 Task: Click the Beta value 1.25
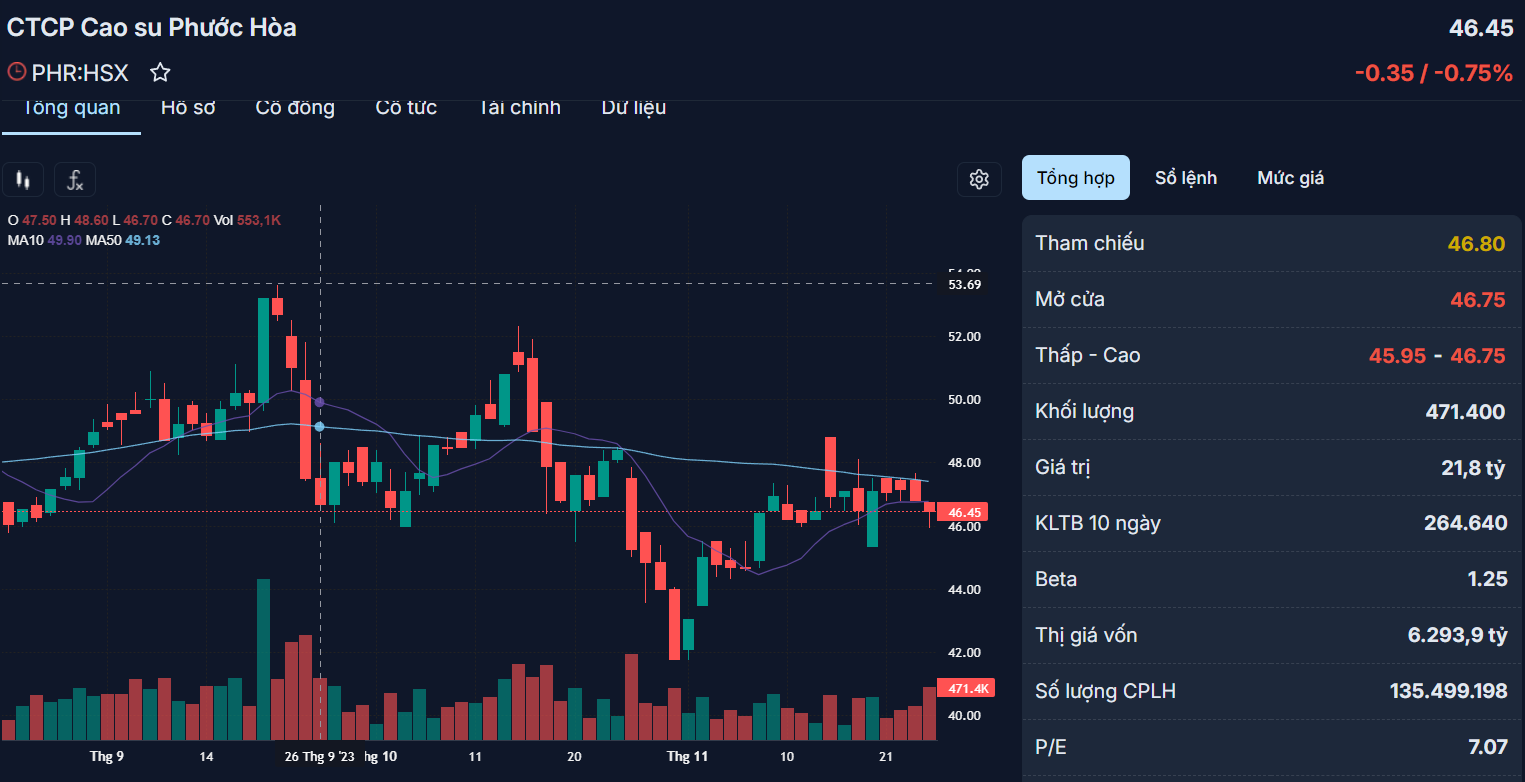point(1488,580)
